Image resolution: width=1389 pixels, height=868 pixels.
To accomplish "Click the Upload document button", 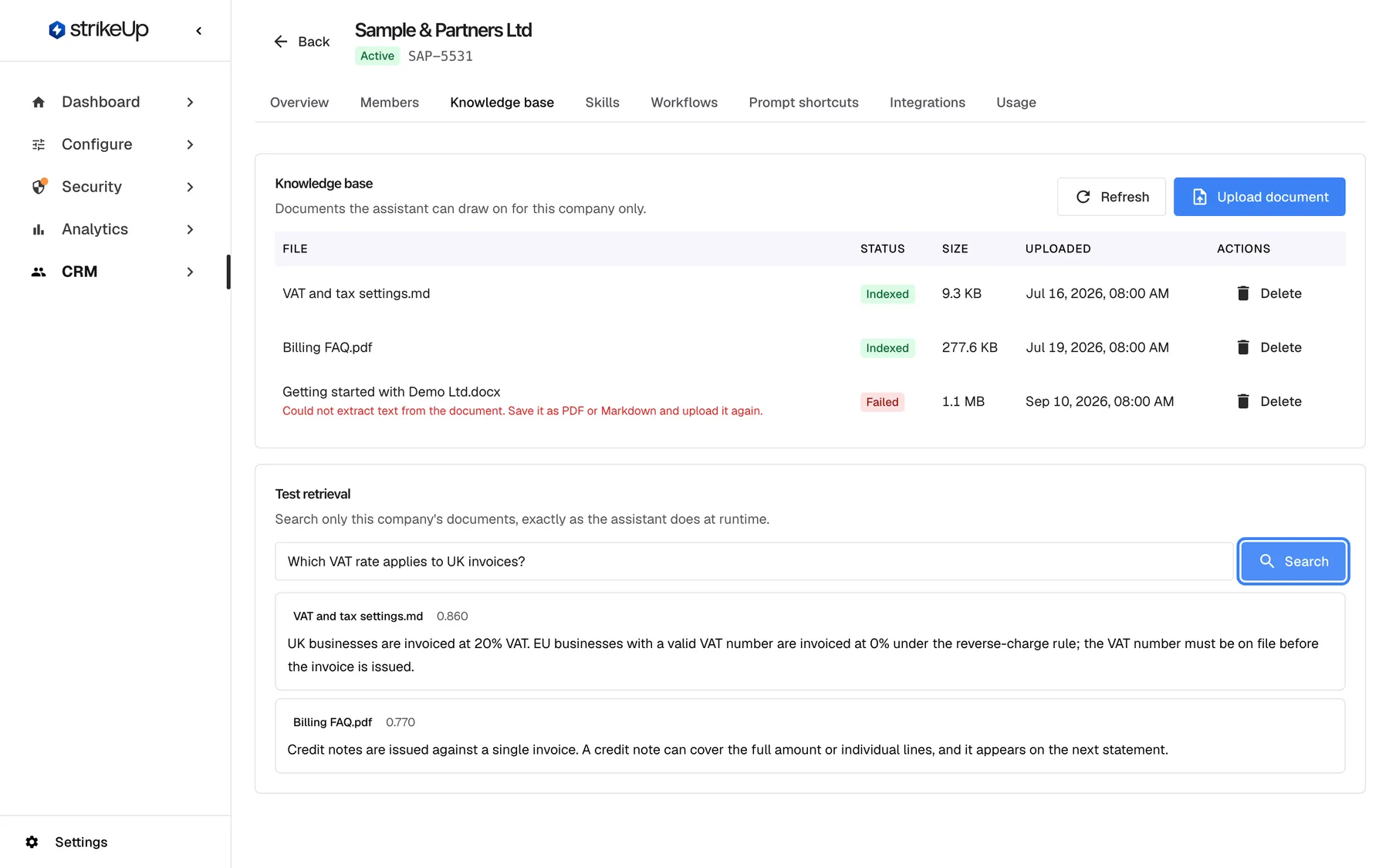I will (x=1259, y=197).
